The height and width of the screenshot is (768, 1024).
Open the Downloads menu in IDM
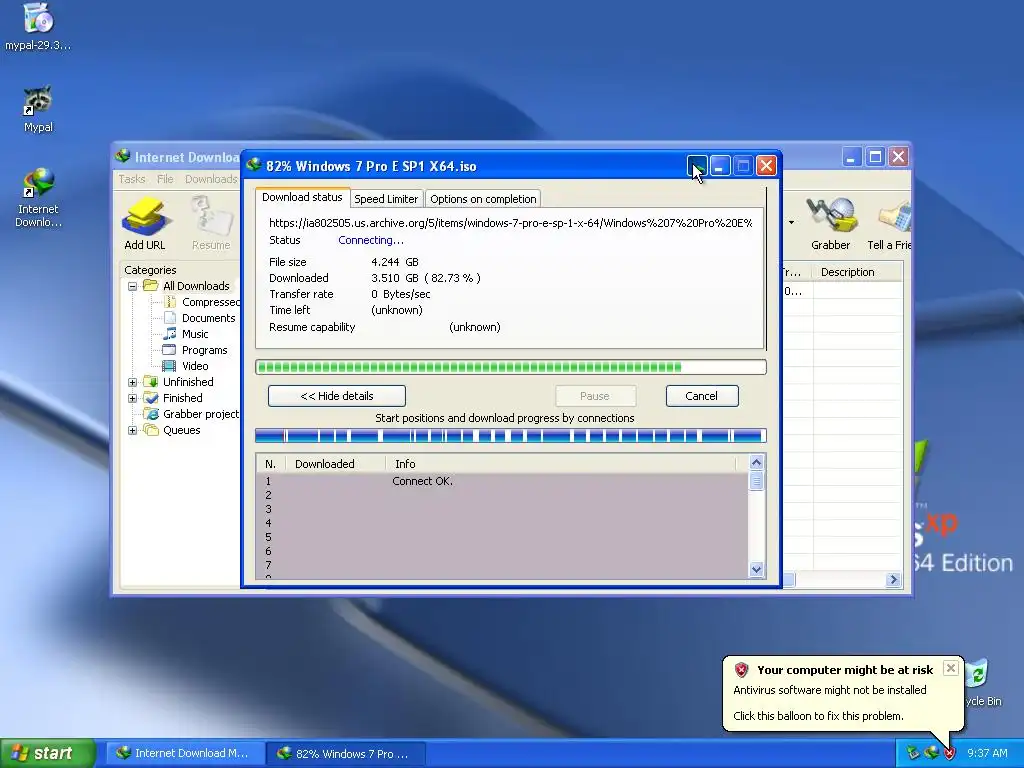click(x=211, y=179)
